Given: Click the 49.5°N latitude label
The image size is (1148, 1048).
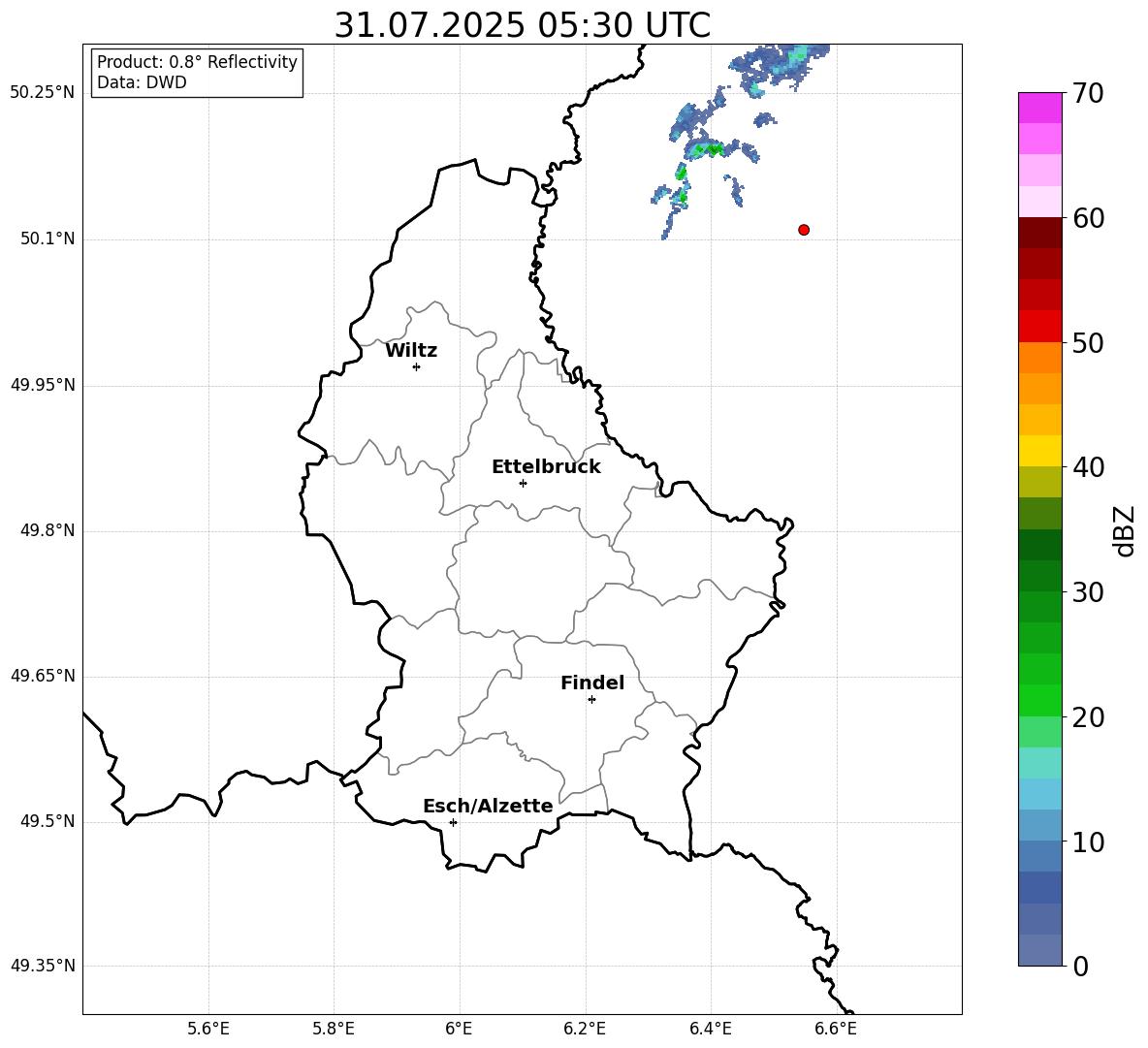Looking at the screenshot, I should coord(48,821).
